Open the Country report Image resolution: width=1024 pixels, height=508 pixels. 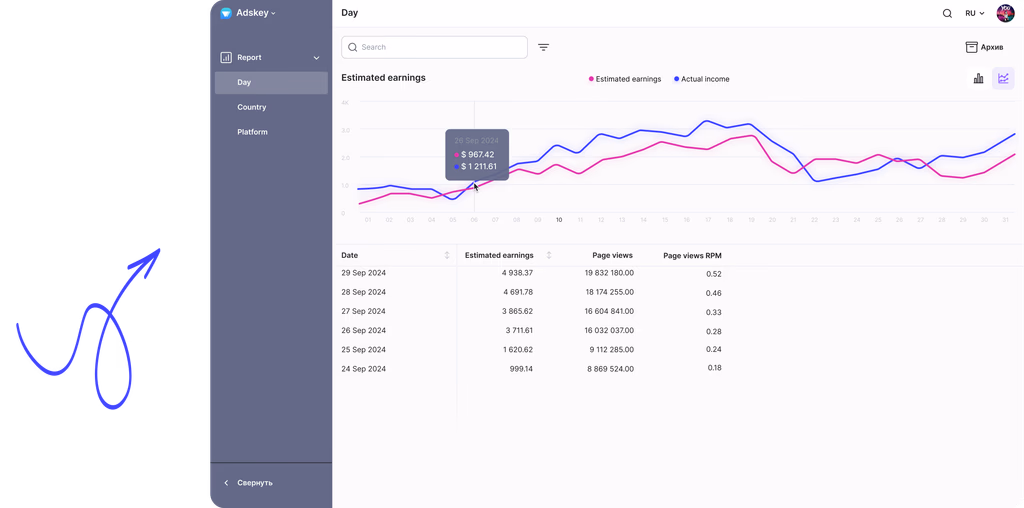251,107
